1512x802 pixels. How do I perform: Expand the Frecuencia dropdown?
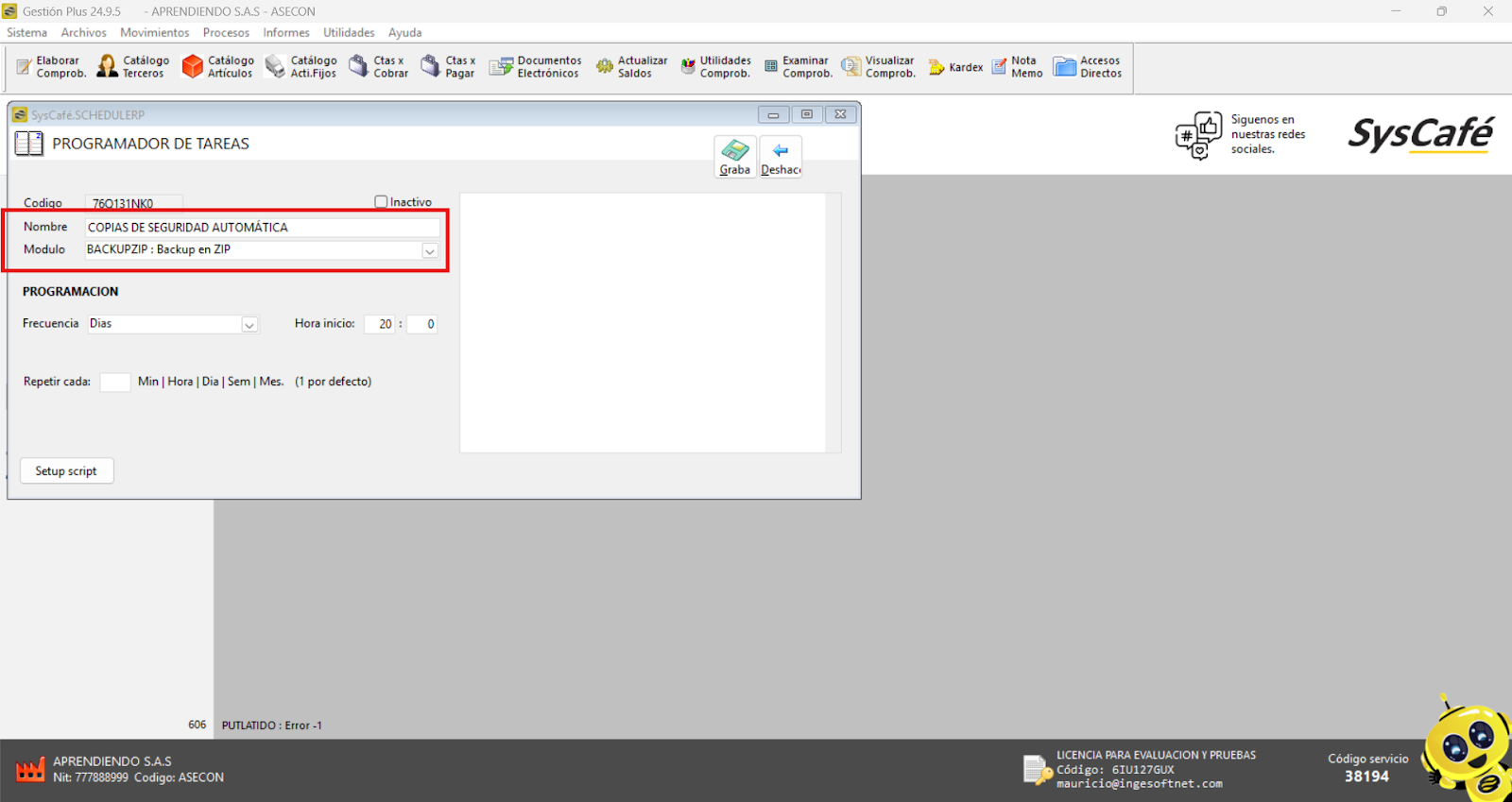(249, 325)
